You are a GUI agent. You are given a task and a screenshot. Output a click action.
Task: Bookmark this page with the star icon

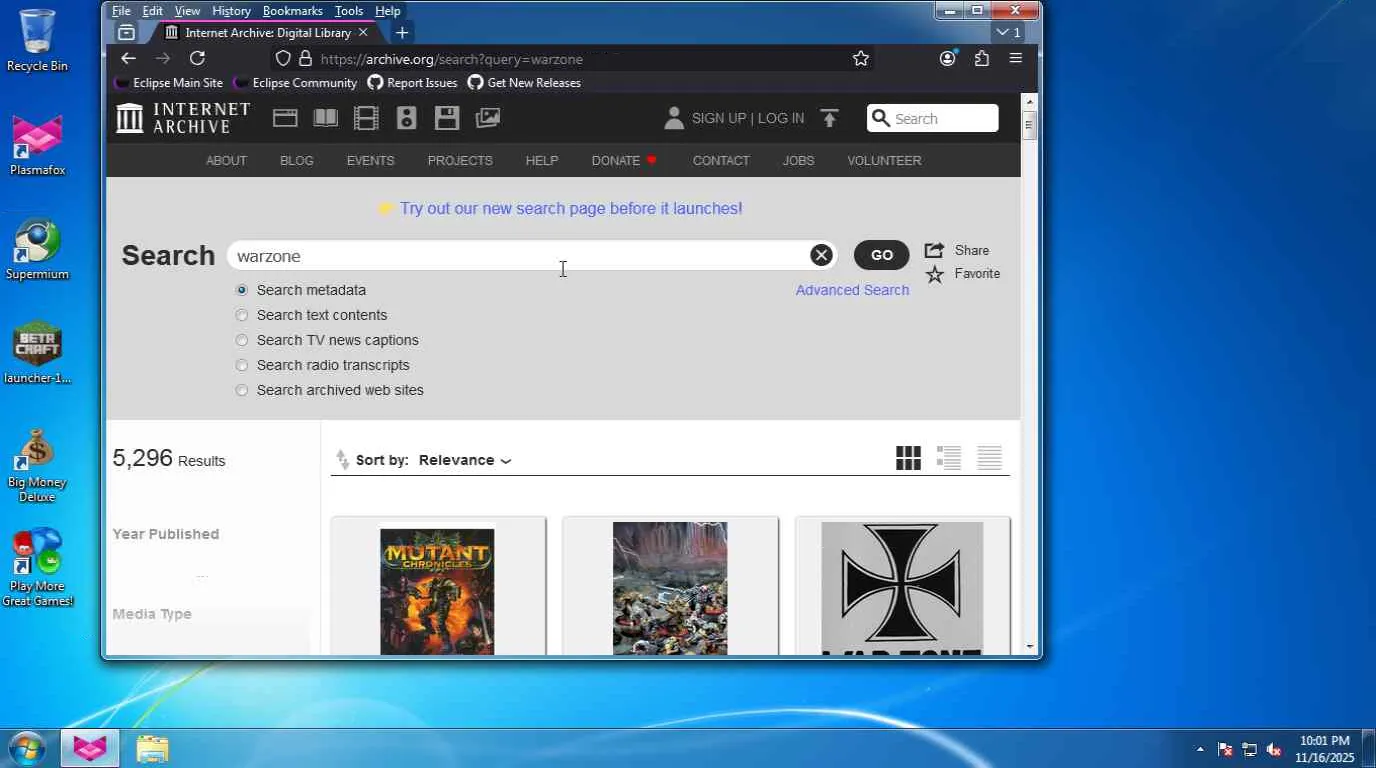(861, 59)
